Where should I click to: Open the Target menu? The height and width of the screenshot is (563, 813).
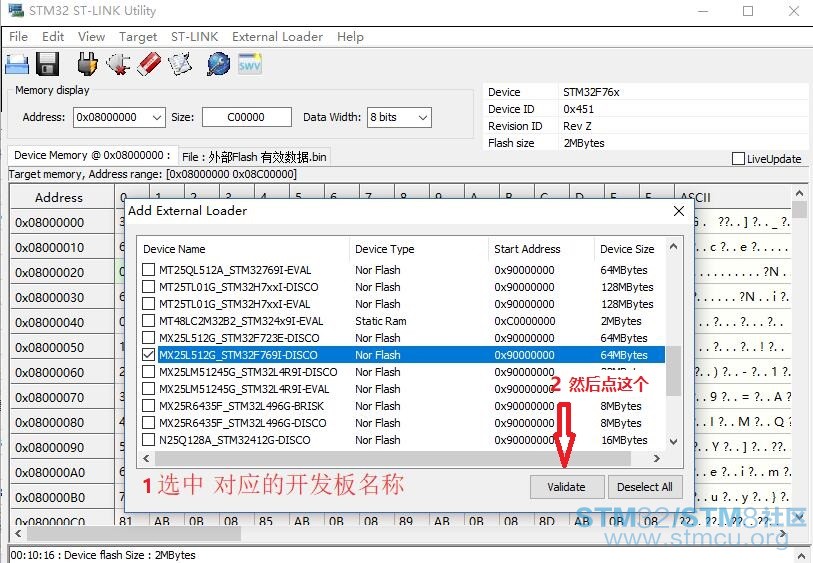[137, 37]
